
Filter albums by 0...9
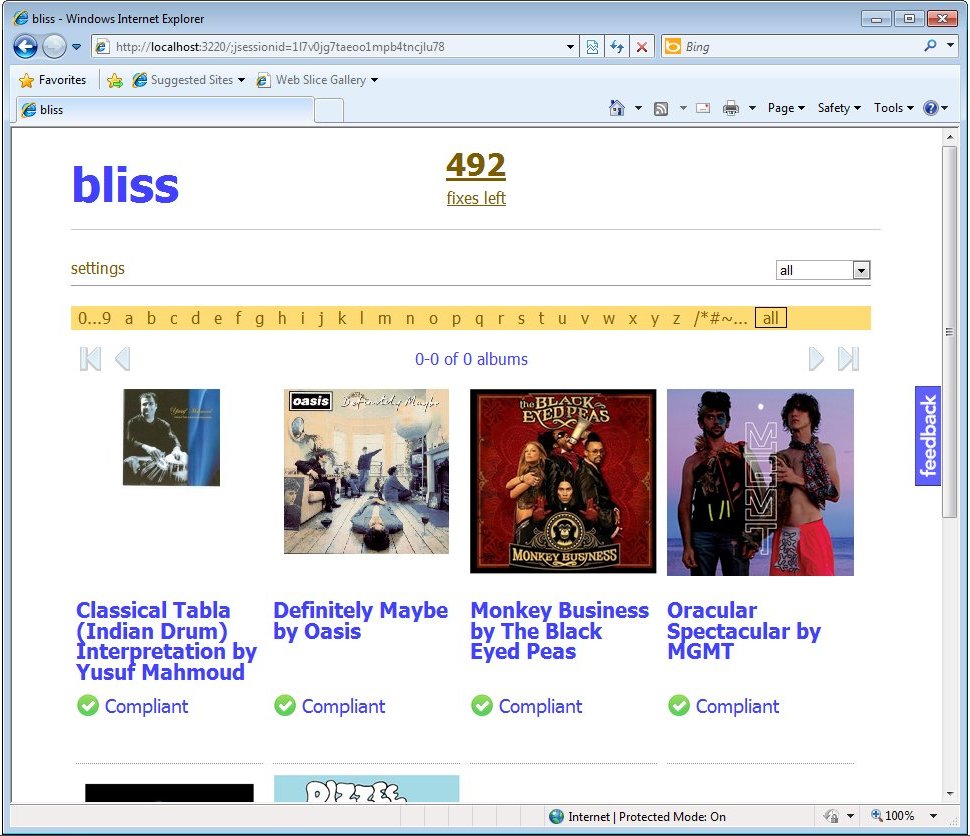coord(95,318)
